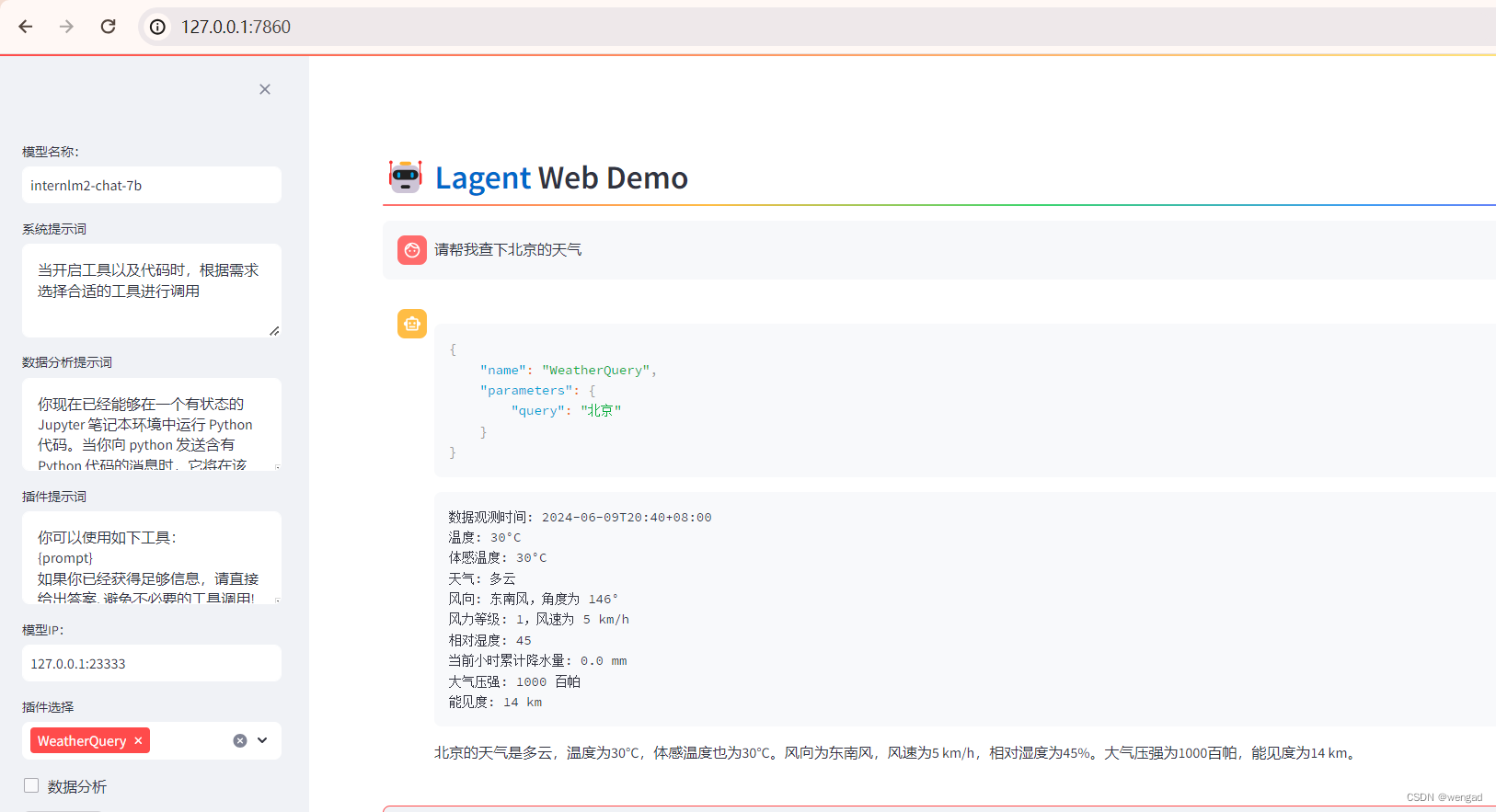The height and width of the screenshot is (812, 1496).
Task: Click the 模型名称 label
Action: tap(51, 152)
